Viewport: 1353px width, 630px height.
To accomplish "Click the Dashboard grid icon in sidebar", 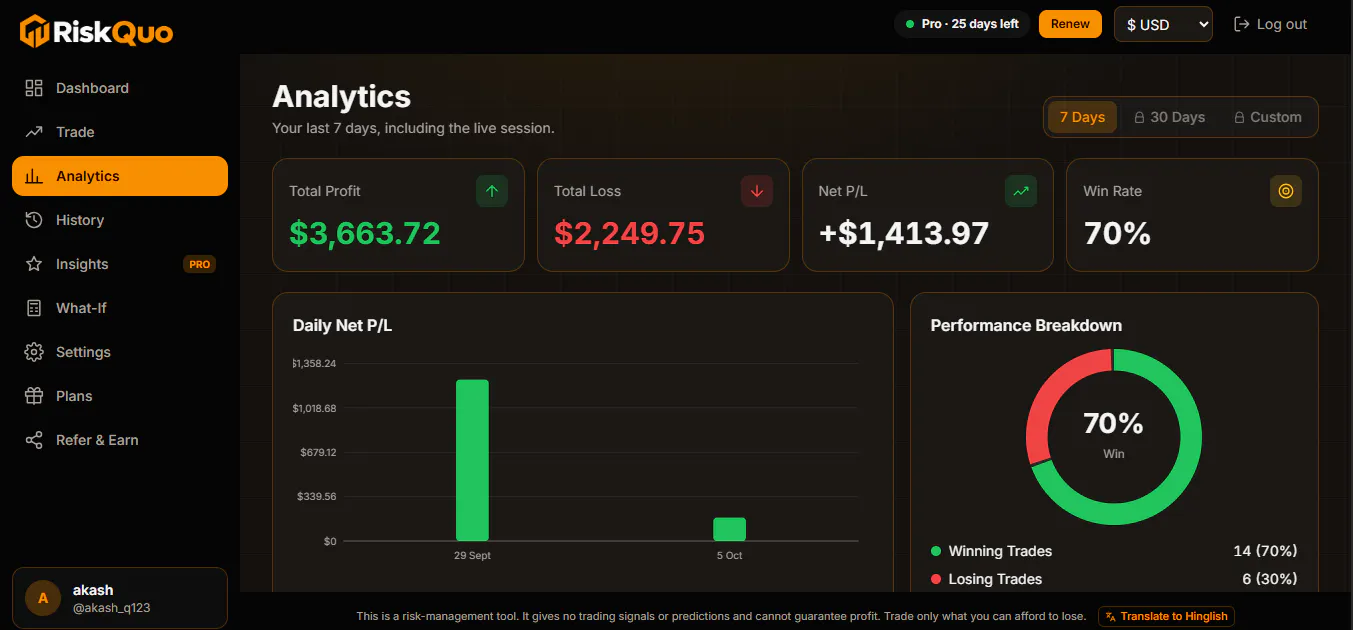I will [x=34, y=88].
